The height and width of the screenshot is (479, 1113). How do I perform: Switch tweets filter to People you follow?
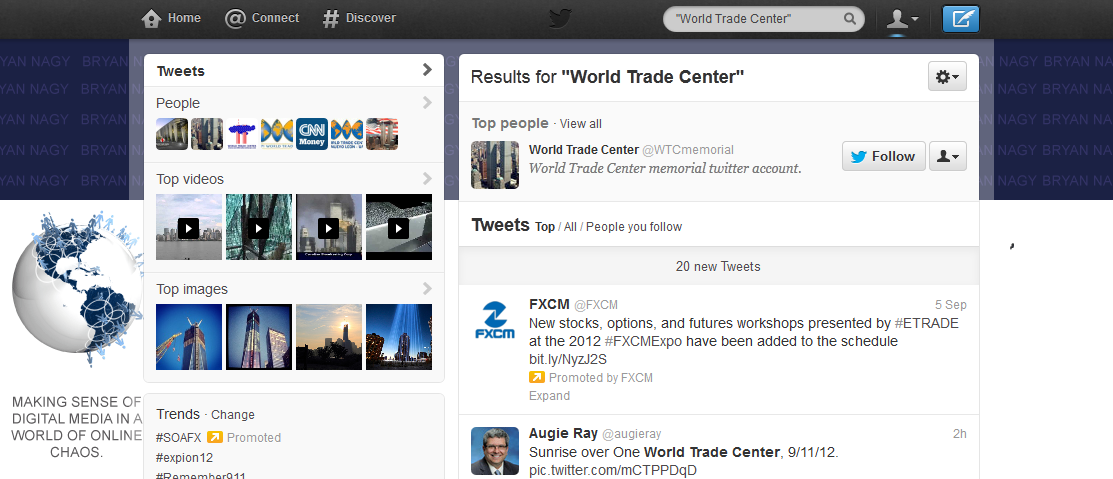click(x=634, y=227)
